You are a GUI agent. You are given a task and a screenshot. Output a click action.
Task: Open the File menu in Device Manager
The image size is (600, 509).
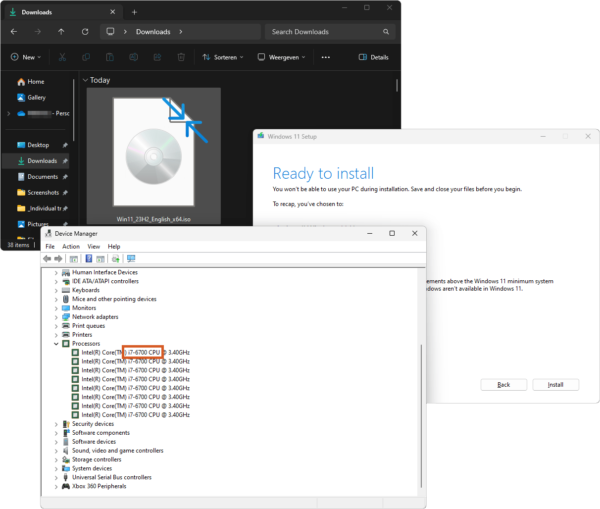click(50, 246)
